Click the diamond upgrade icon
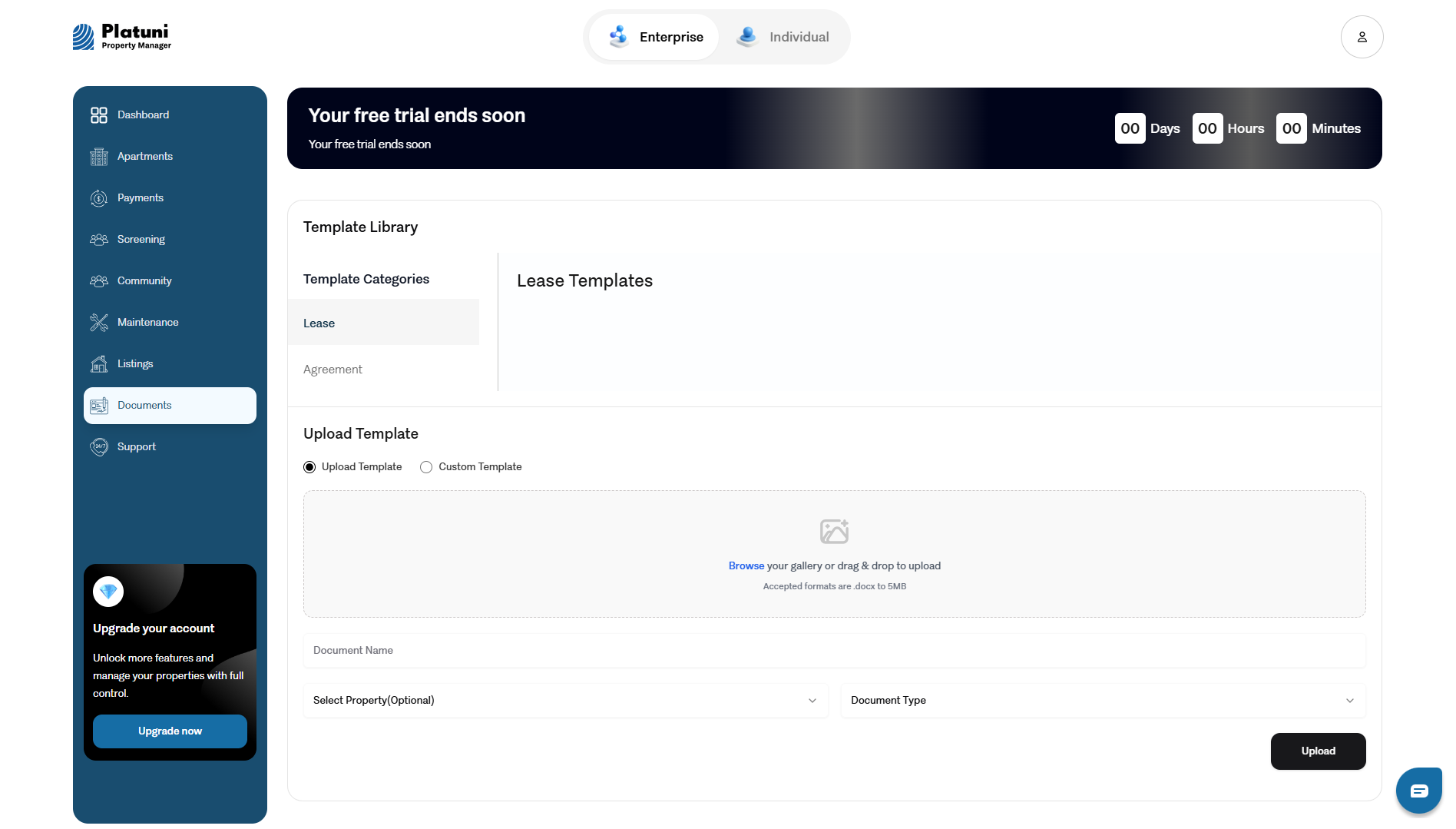The width and height of the screenshot is (1456, 829). 108,592
